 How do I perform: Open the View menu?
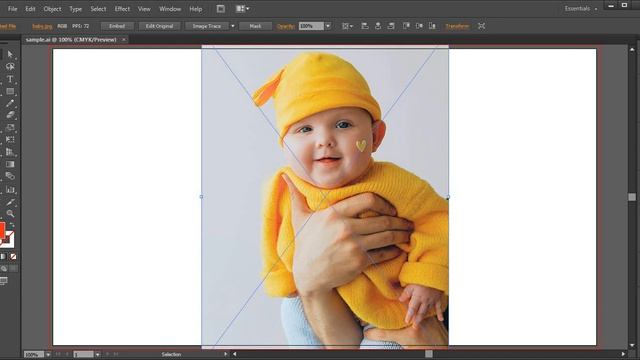[x=144, y=9]
